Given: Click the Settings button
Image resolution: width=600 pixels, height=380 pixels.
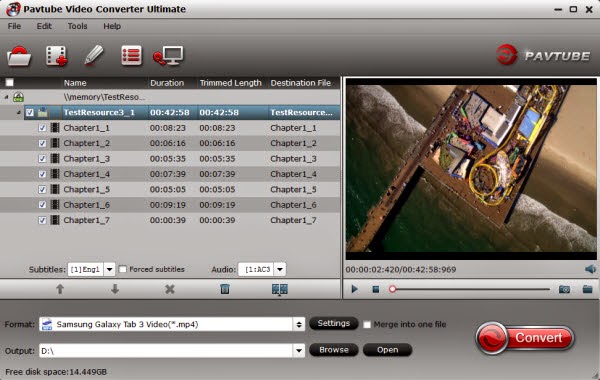Looking at the screenshot, I should click(x=334, y=323).
